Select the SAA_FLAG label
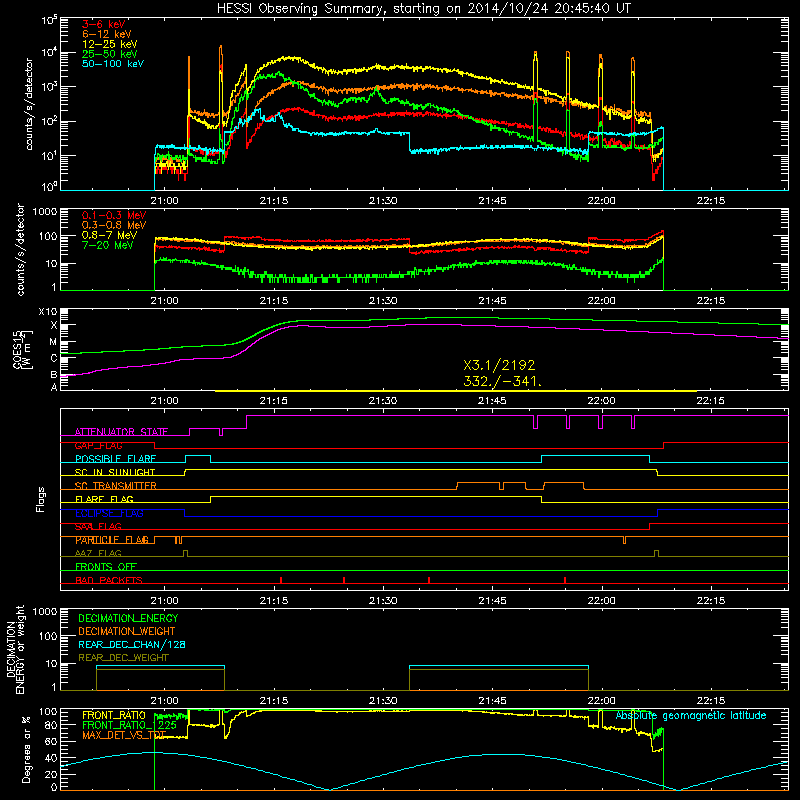This screenshot has height=800, width=800. pyautogui.click(x=98, y=527)
